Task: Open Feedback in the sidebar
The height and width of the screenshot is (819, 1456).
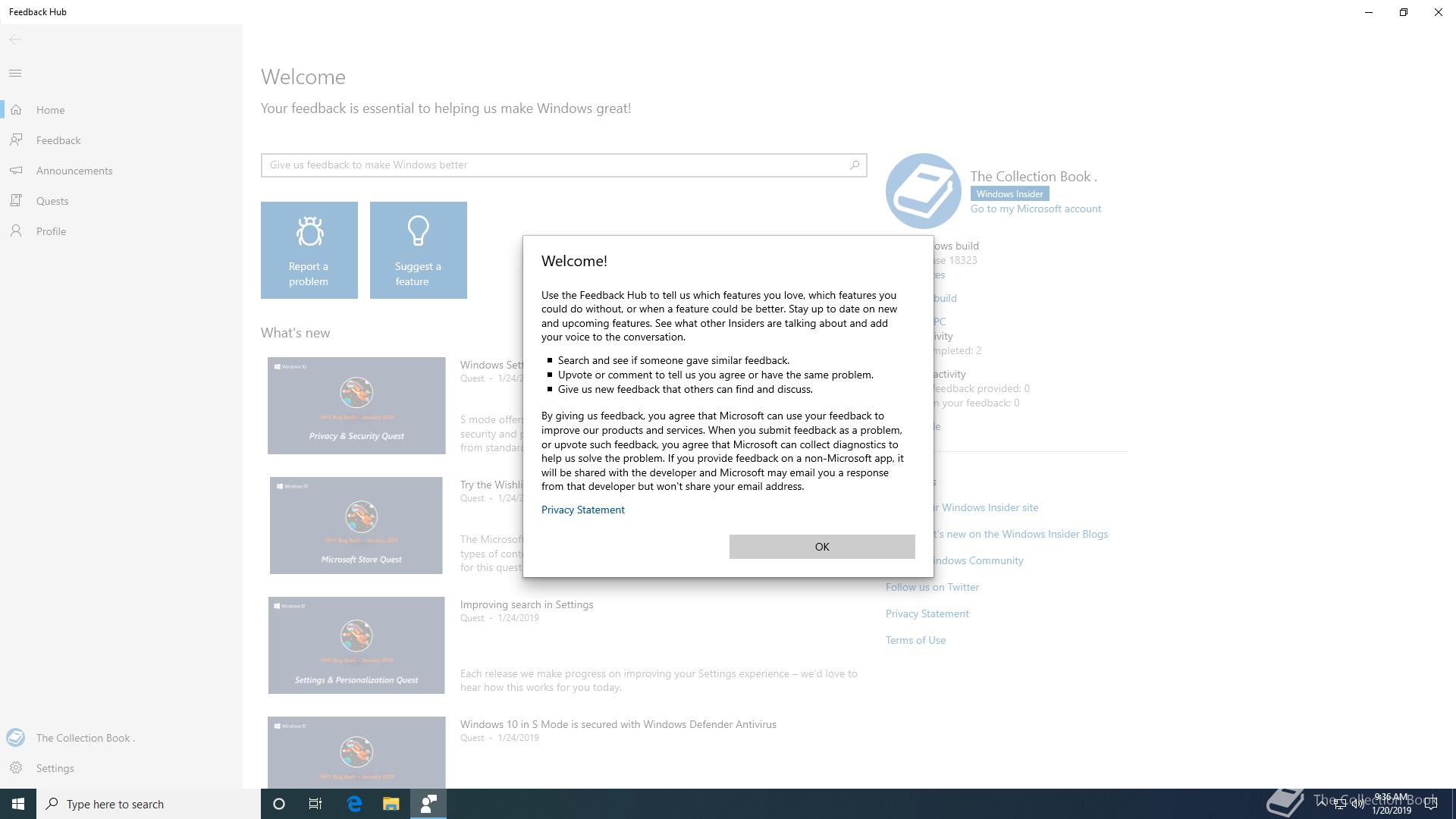Action: point(58,140)
